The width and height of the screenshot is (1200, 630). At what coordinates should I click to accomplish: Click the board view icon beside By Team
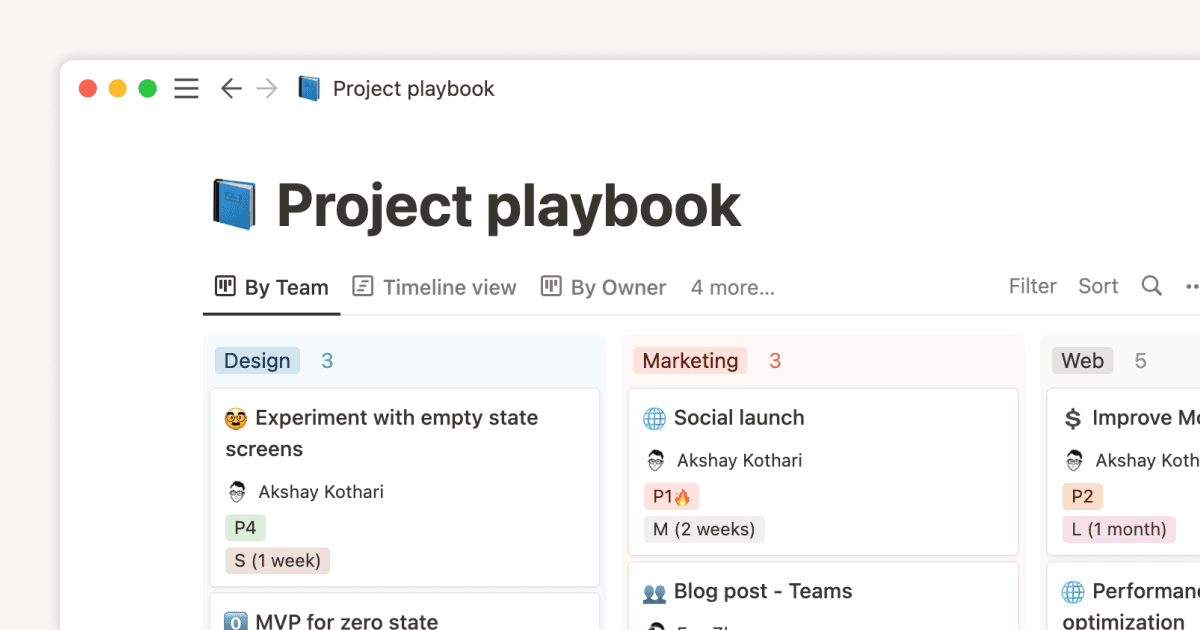point(224,286)
